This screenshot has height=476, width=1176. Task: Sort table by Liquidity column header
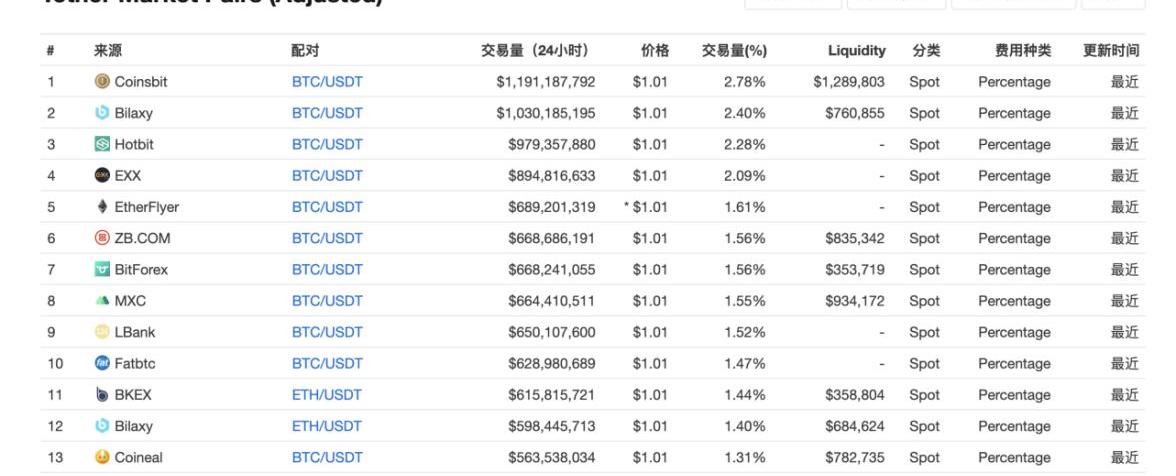[856, 51]
